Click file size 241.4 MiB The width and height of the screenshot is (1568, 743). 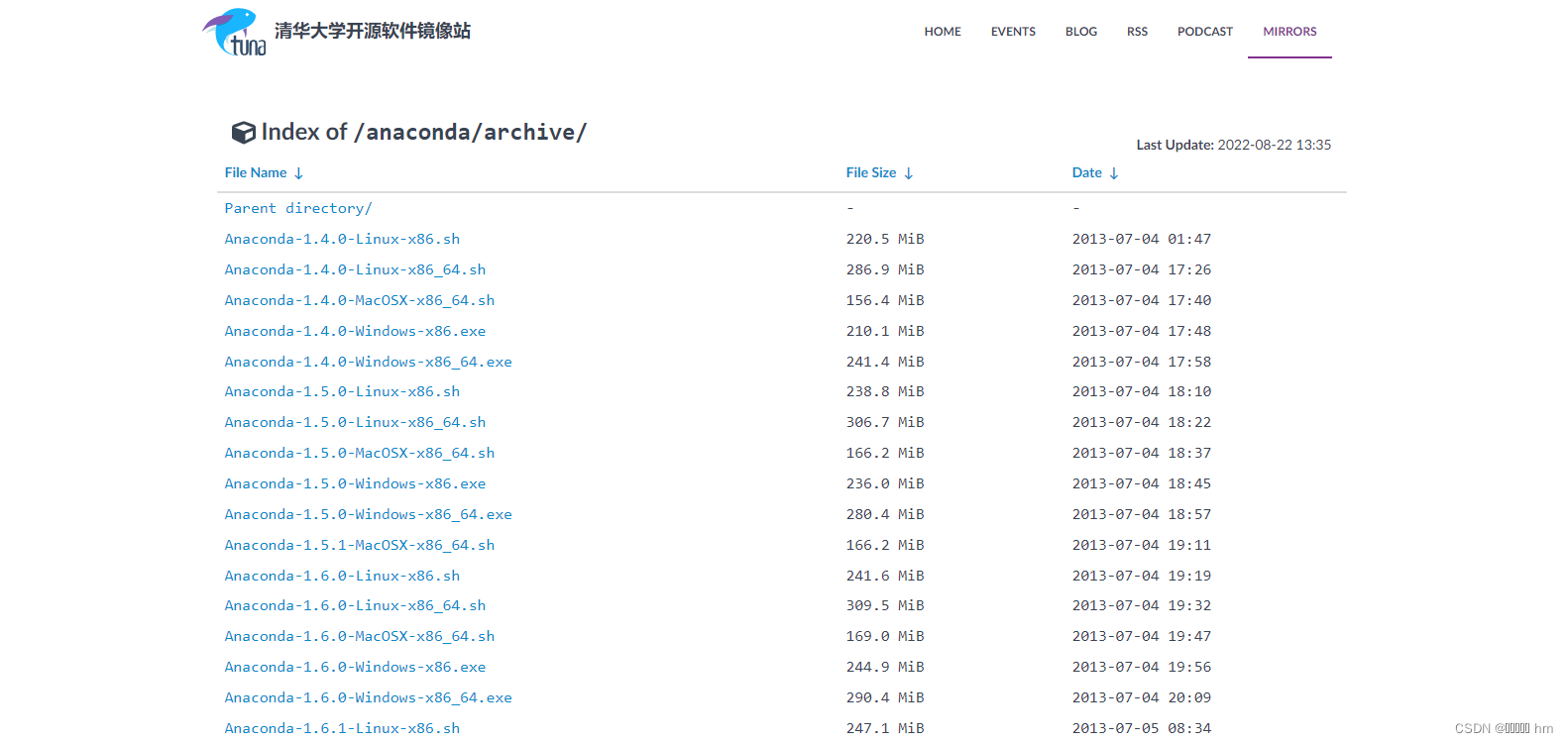[885, 362]
